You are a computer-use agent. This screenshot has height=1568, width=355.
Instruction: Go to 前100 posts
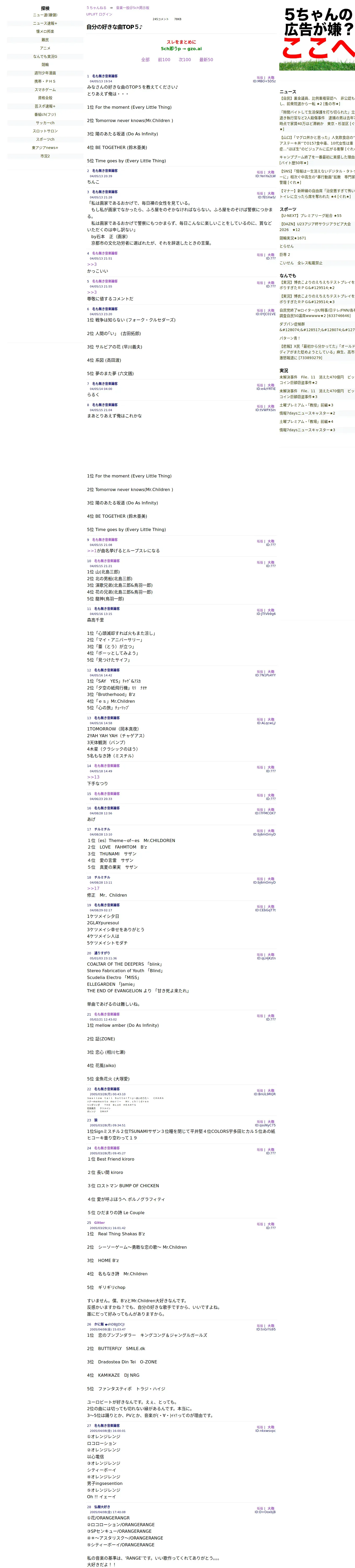164,60
